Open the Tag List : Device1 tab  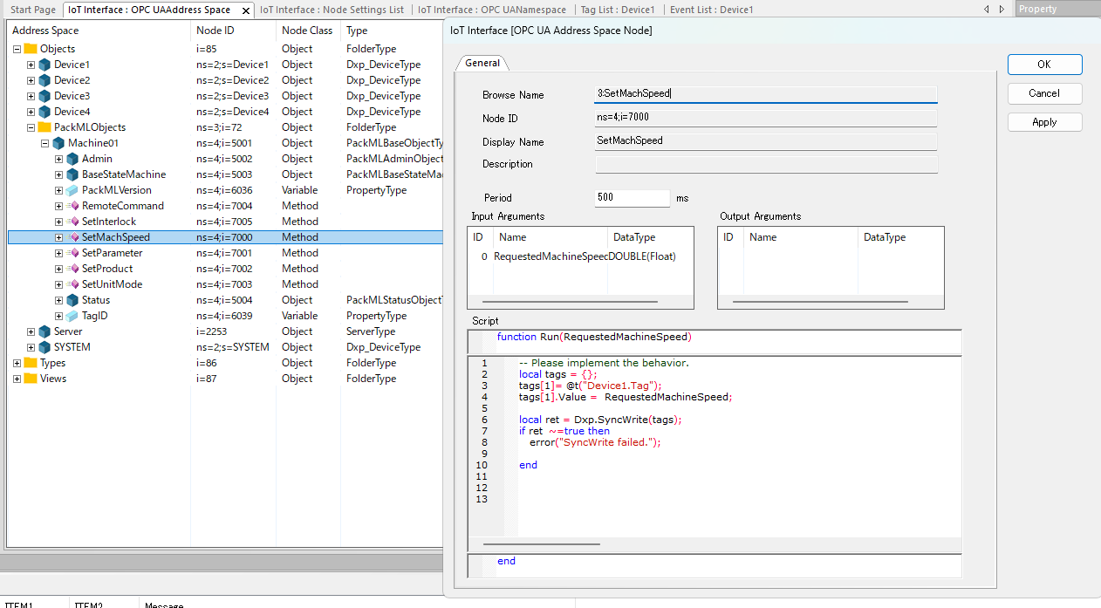(618, 10)
